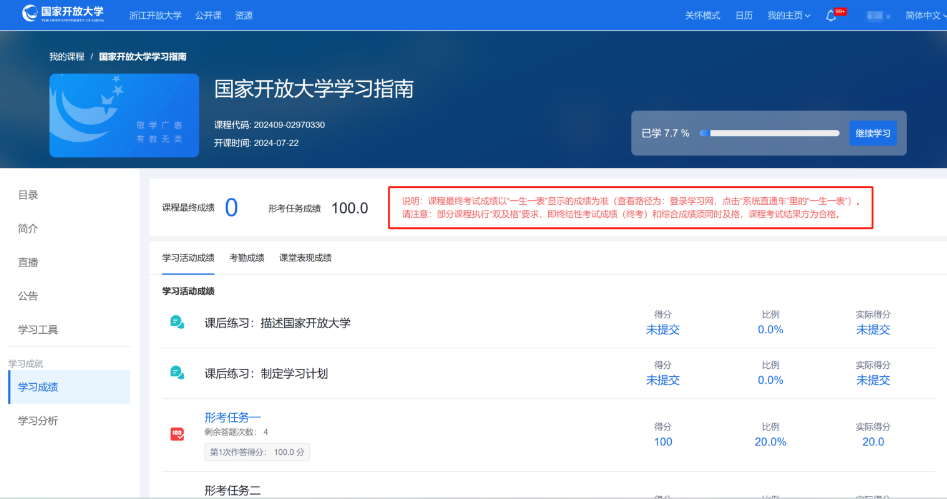Open 资源 in top navigation
This screenshot has height=499, width=947.
[243, 16]
